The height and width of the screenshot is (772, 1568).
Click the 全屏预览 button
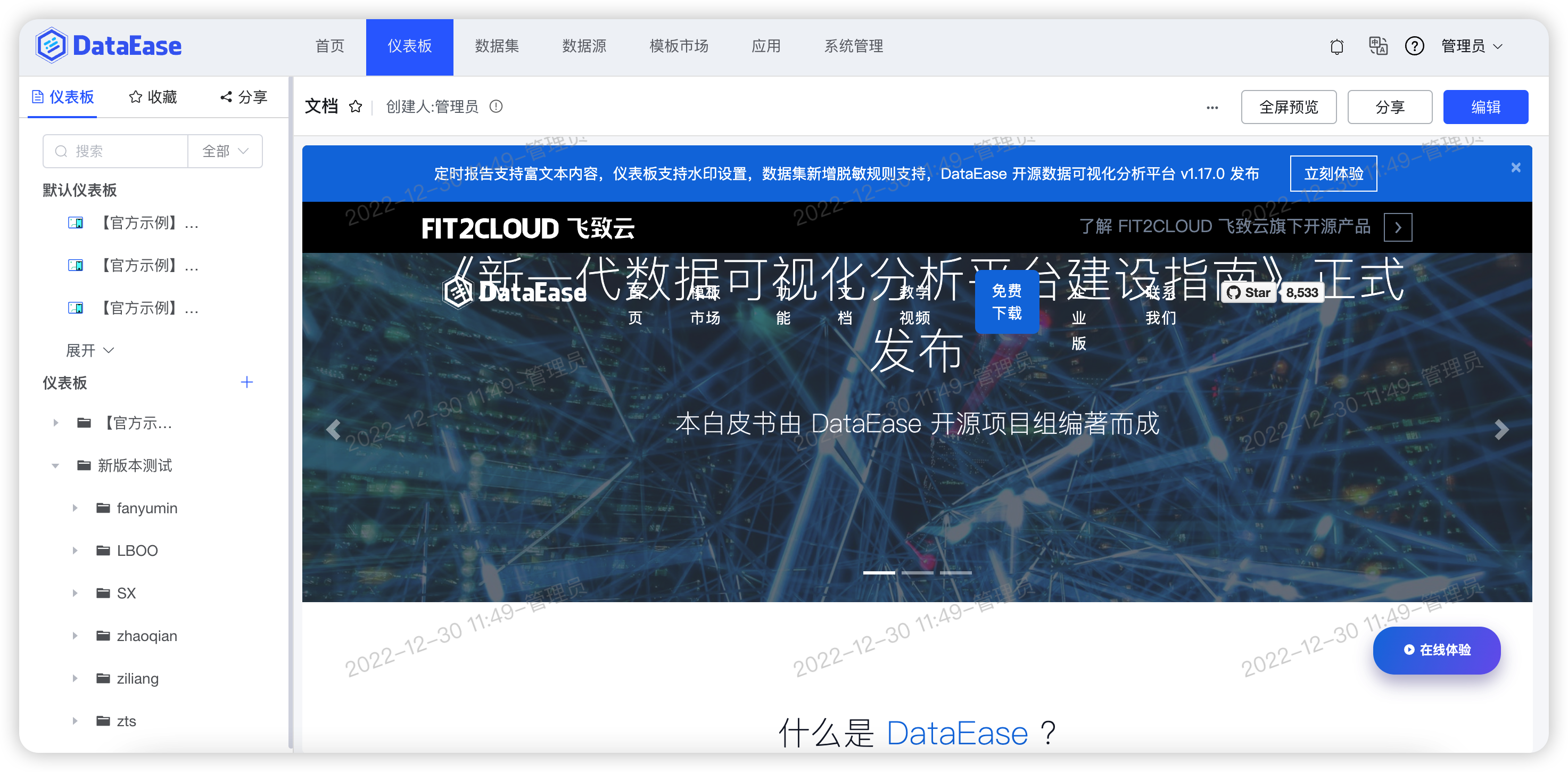click(1289, 107)
